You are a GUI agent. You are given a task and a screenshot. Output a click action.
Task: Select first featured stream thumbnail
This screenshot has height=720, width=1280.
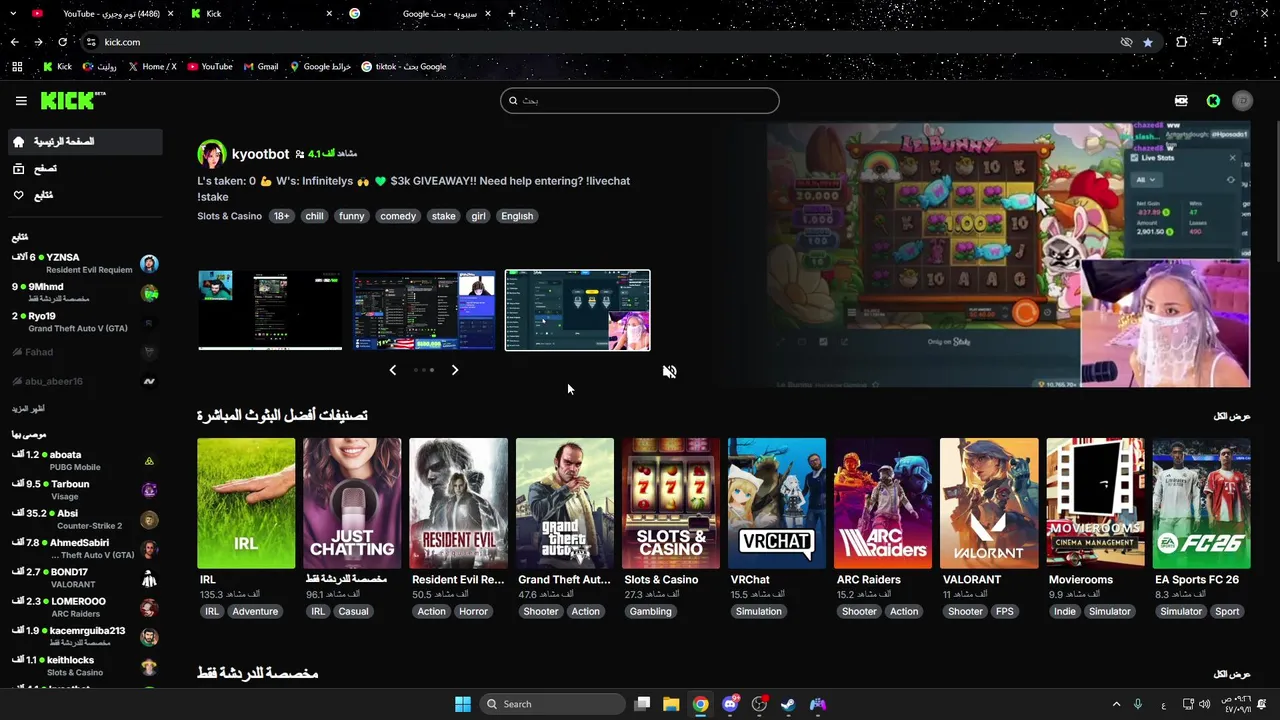pos(270,310)
